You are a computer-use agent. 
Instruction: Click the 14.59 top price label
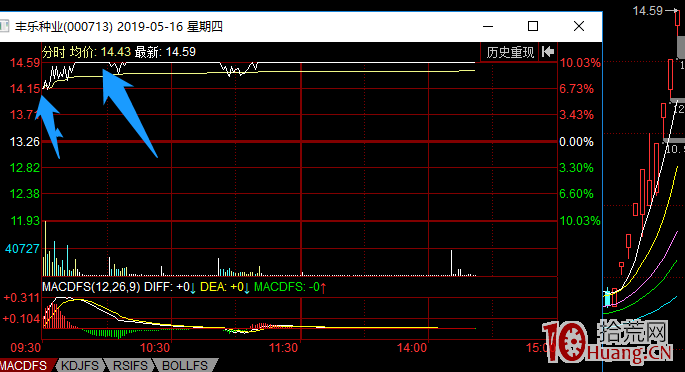click(x=25, y=63)
